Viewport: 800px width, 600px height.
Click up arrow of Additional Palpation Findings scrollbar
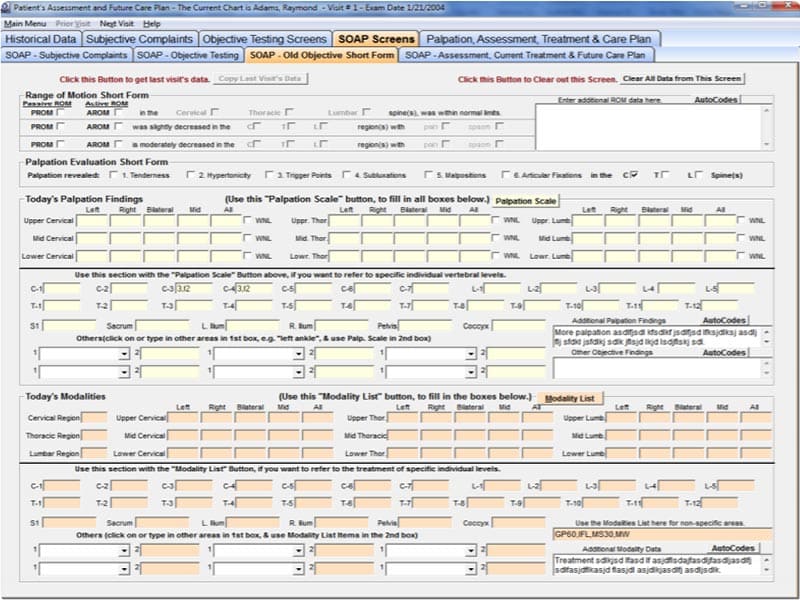tap(767, 332)
